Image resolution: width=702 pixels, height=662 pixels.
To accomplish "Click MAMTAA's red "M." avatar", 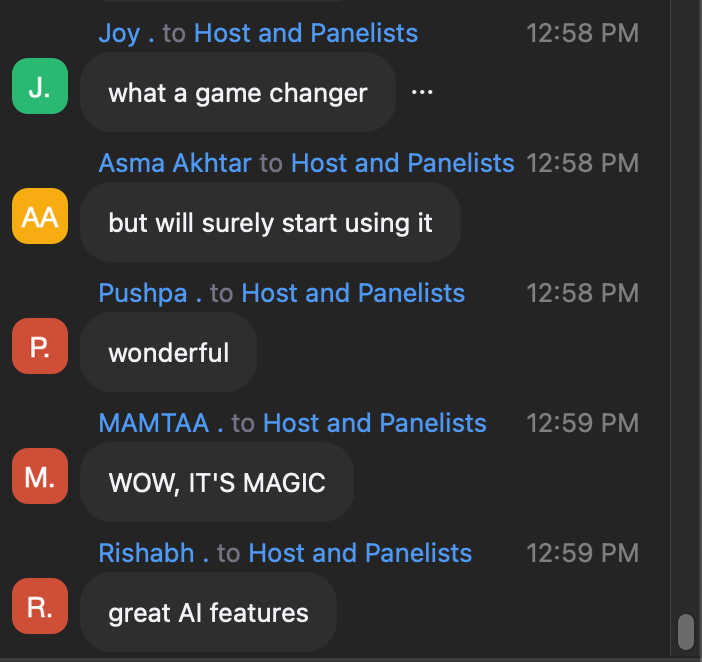I will coord(39,477).
